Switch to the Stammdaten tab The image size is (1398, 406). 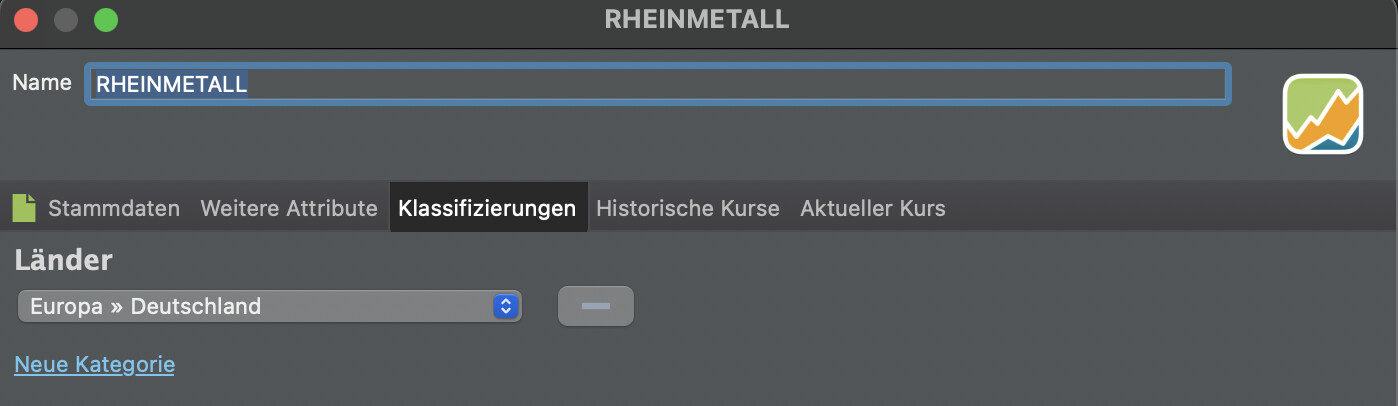pyautogui.click(x=114, y=208)
